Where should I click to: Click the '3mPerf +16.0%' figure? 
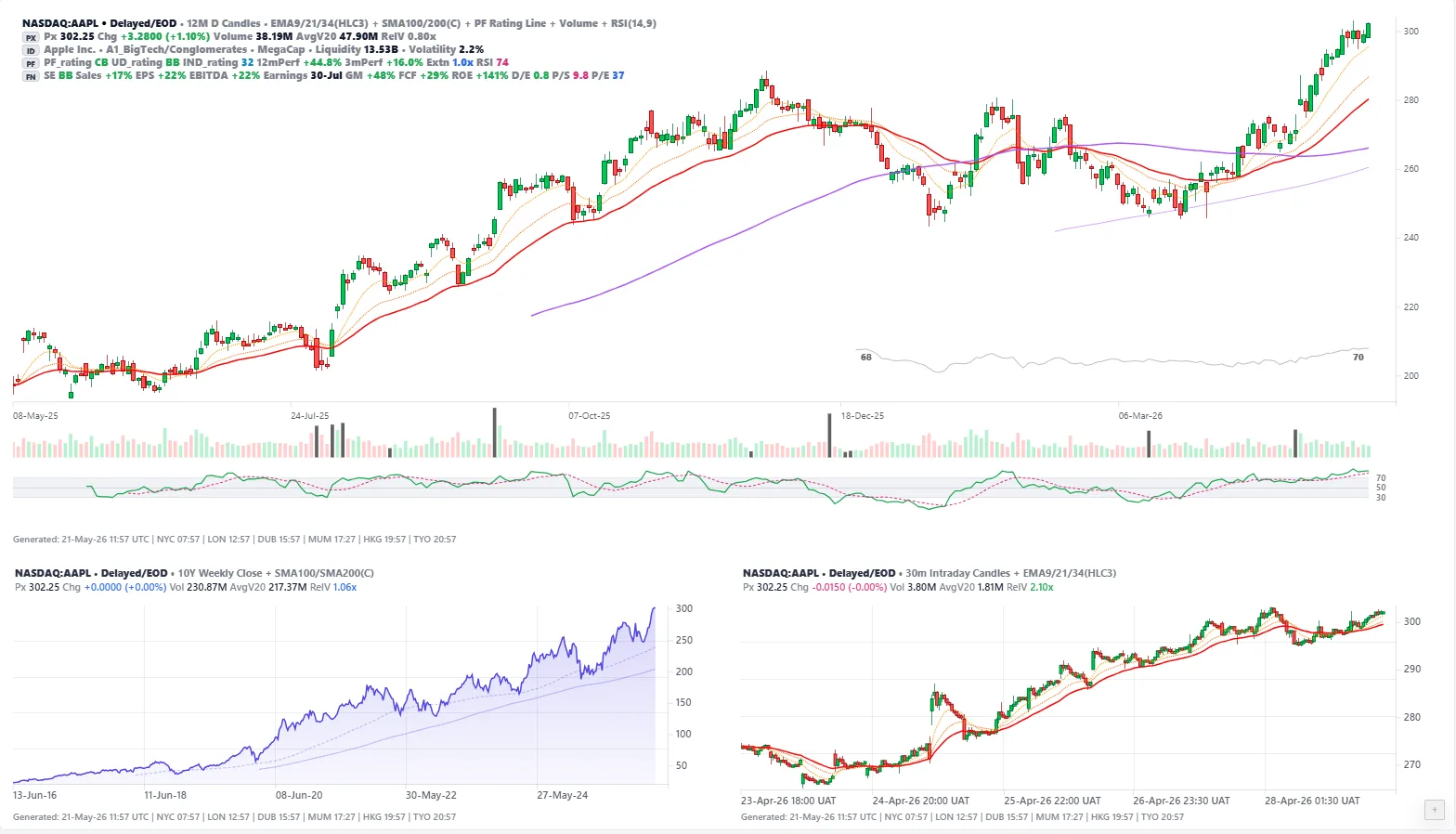383,62
